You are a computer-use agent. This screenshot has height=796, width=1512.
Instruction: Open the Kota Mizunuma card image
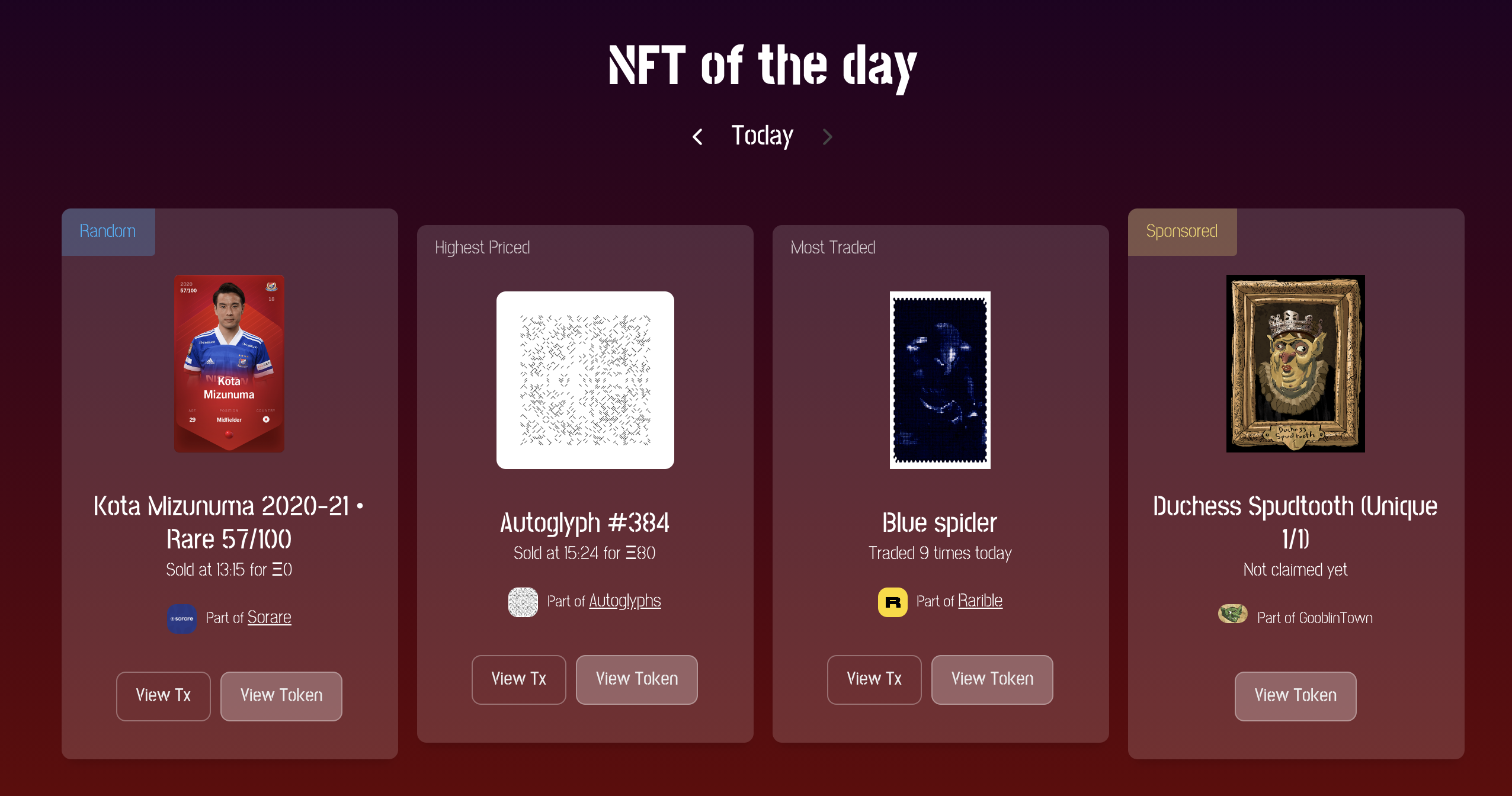pyautogui.click(x=229, y=363)
